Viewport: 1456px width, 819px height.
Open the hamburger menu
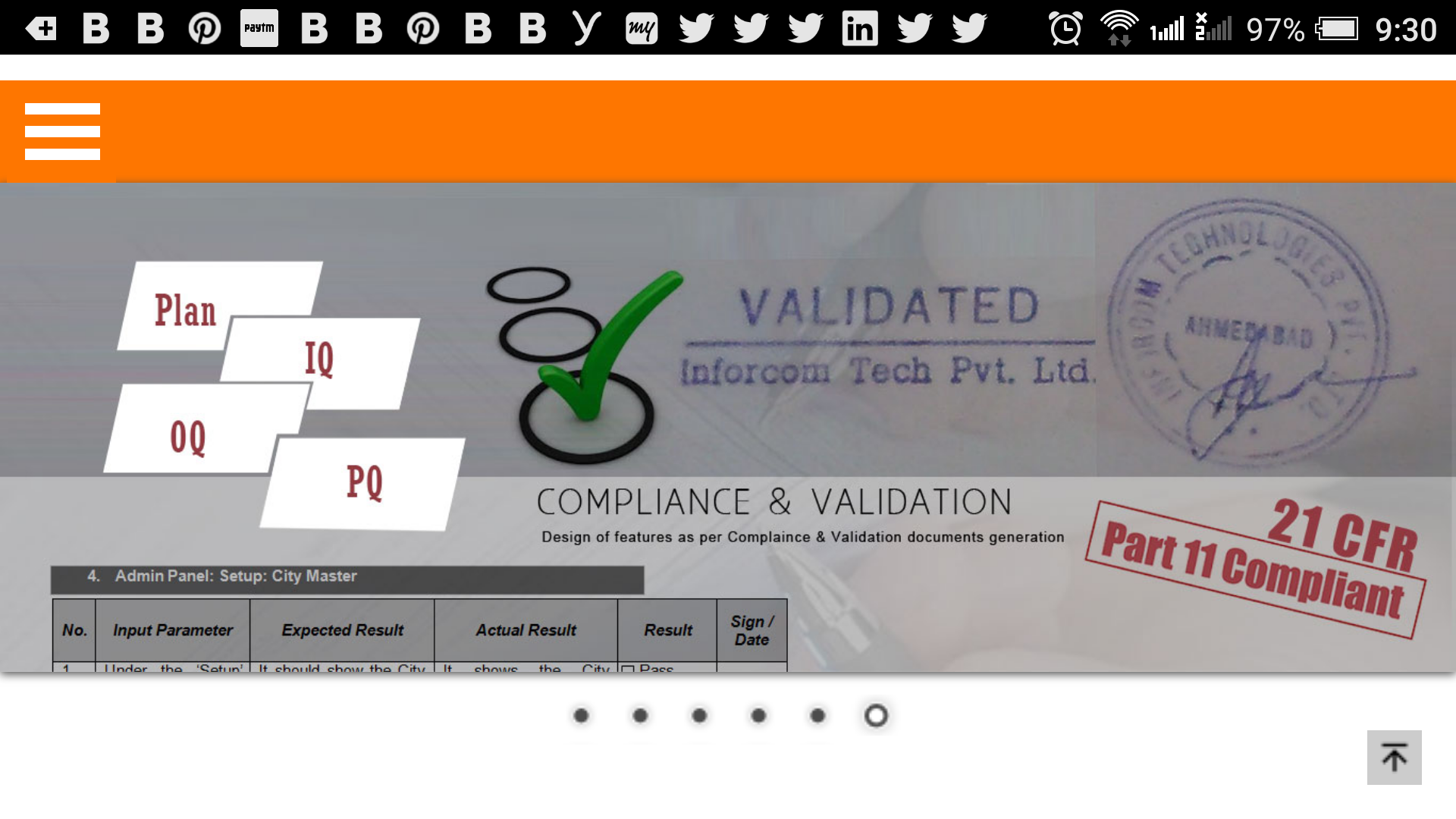pos(62,131)
